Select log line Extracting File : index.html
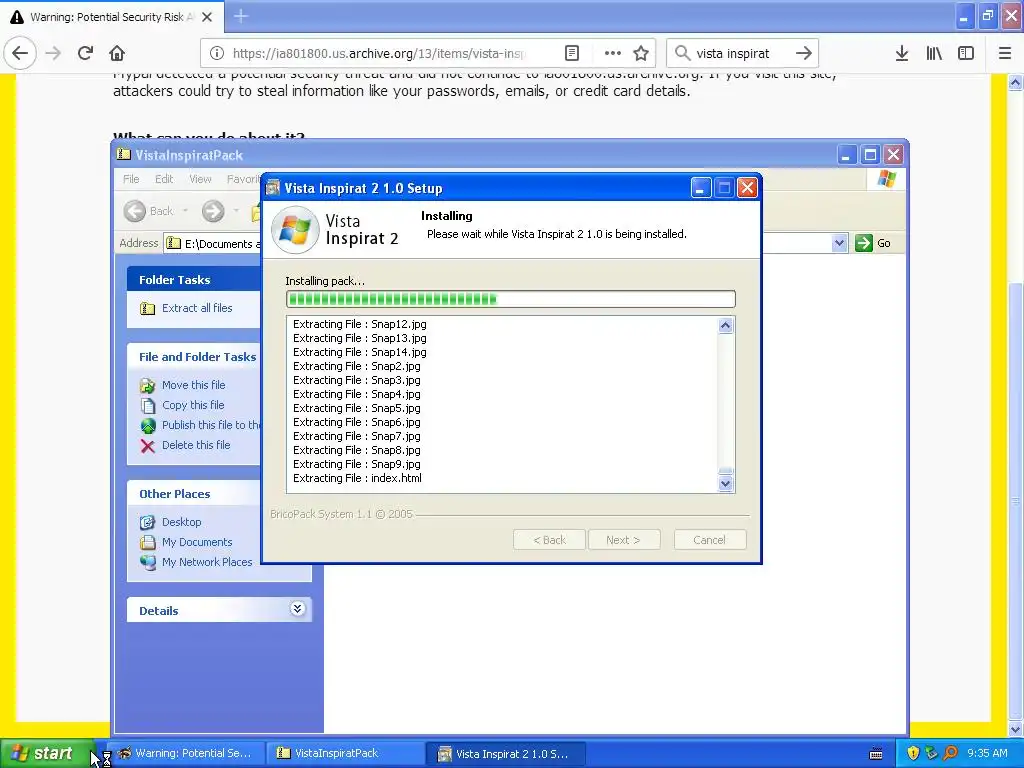Viewport: 1024px width, 768px height. click(357, 479)
